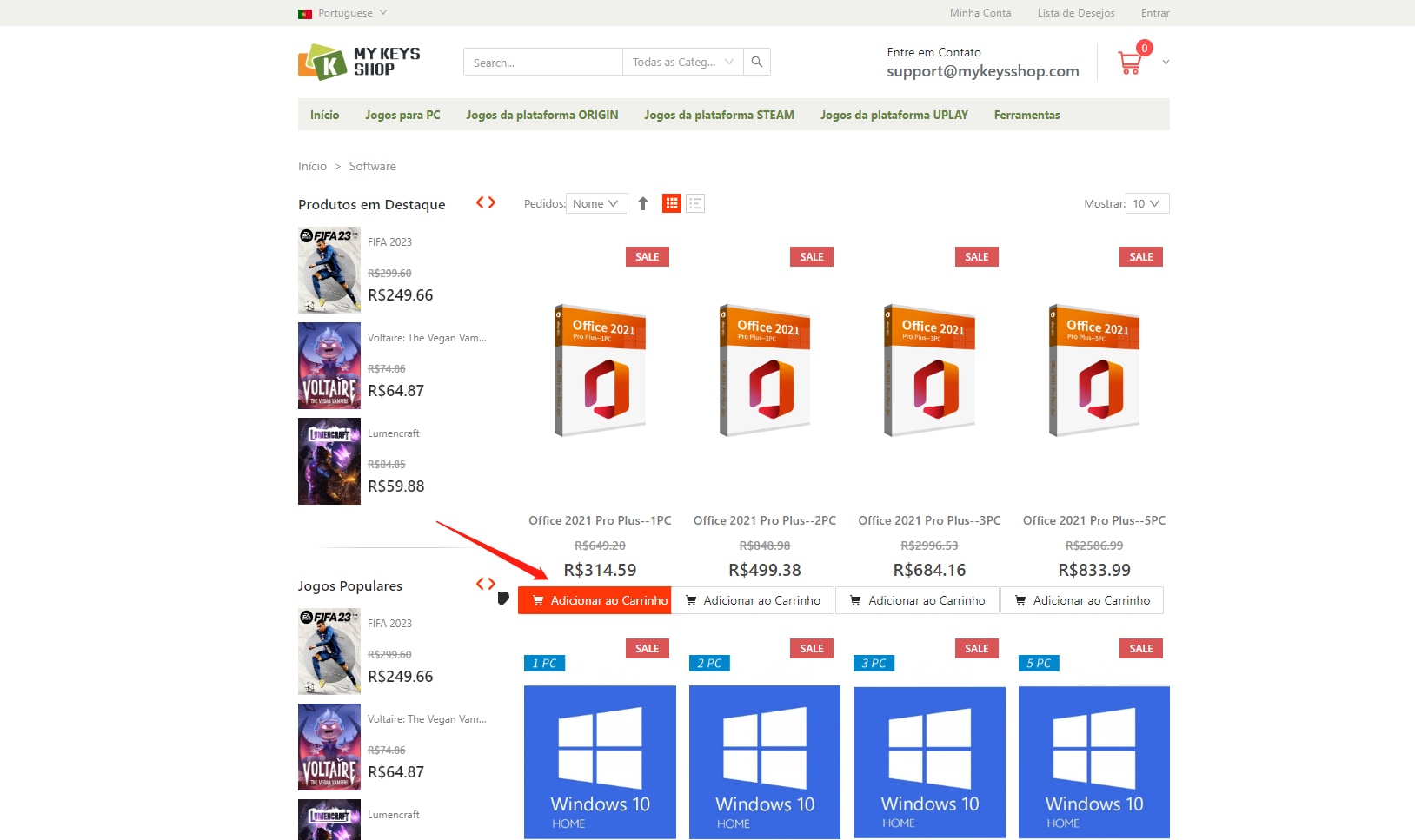Open Office 2021 Pro Plus--3PC product image
This screenshot has height=840, width=1415.
pos(930,370)
